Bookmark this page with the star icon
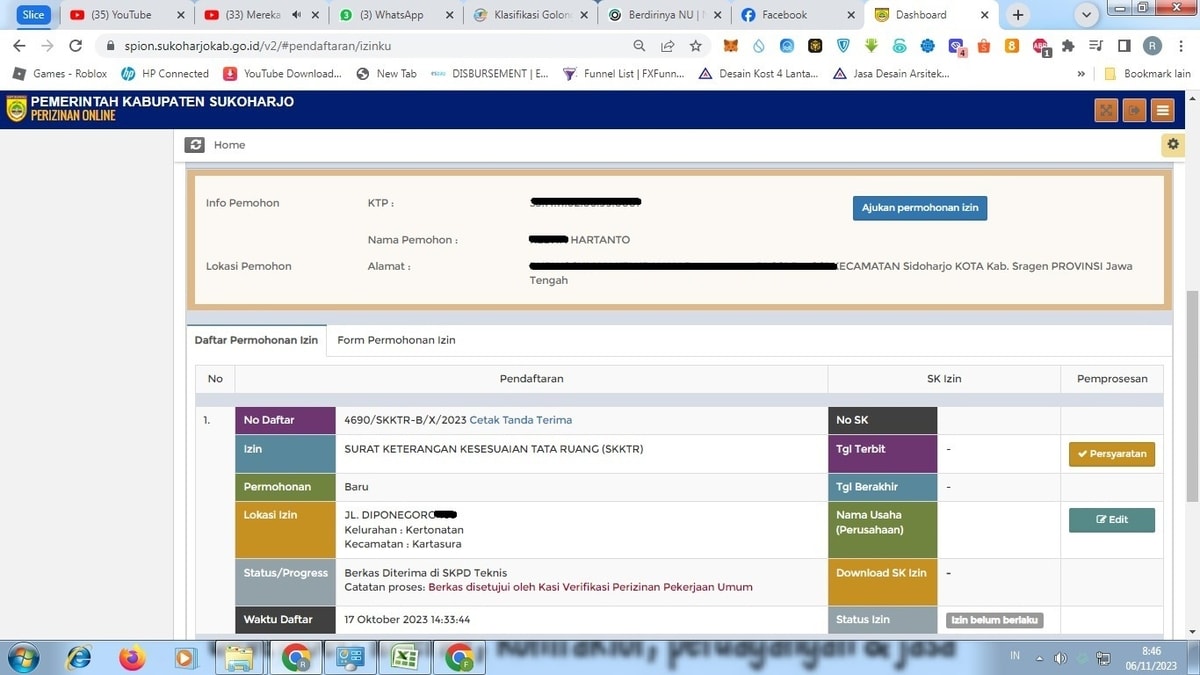The height and width of the screenshot is (675, 1200). 695,46
